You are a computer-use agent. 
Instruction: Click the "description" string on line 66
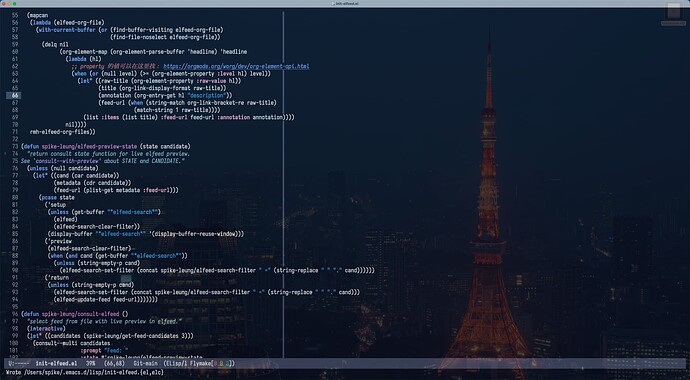pyautogui.click(x=207, y=95)
